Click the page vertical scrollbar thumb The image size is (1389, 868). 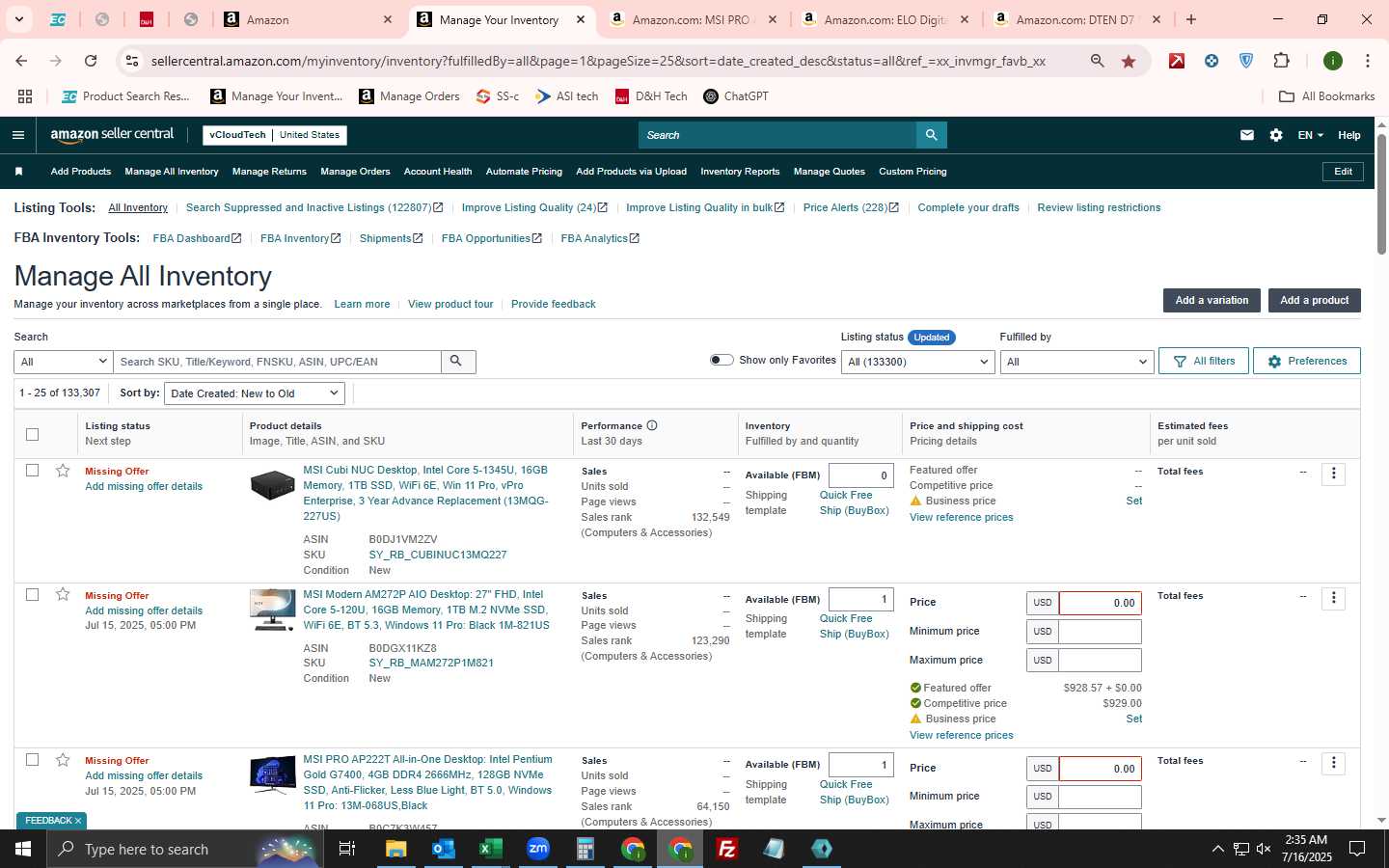[x=1381, y=193]
